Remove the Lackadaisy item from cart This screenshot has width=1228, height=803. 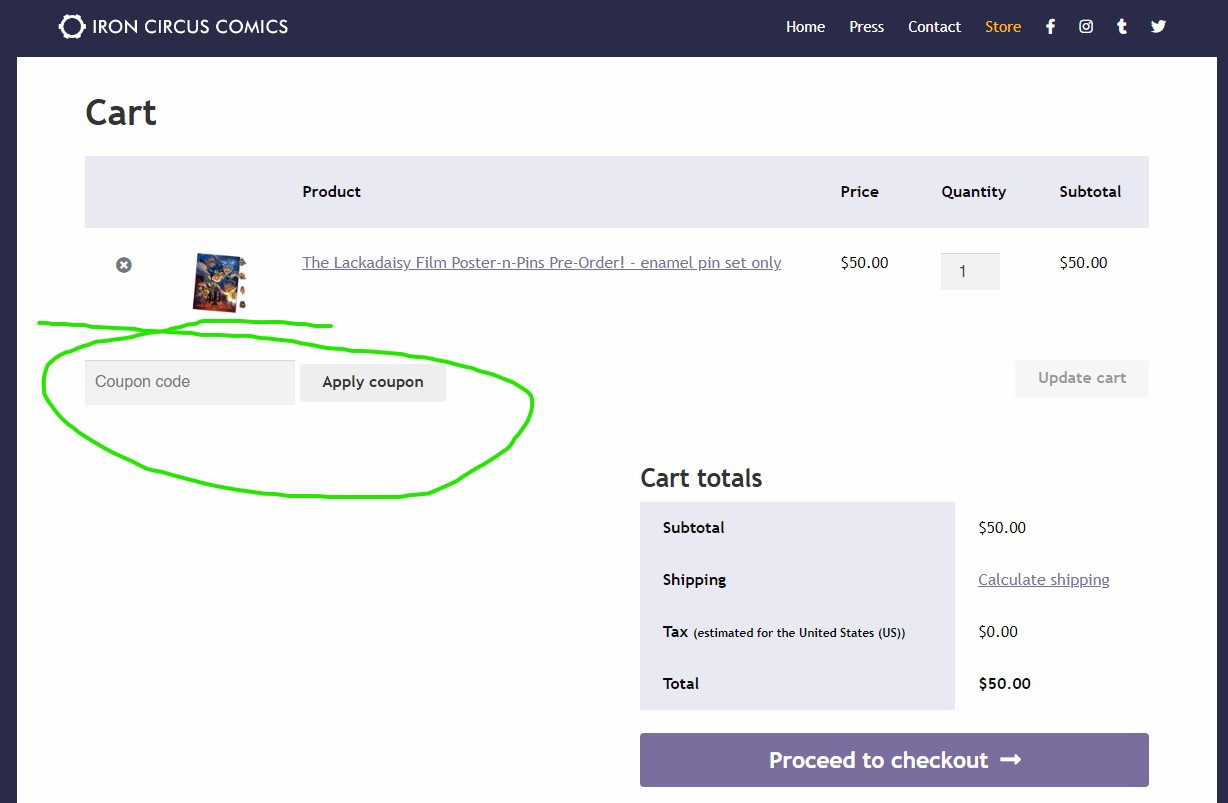click(x=123, y=265)
